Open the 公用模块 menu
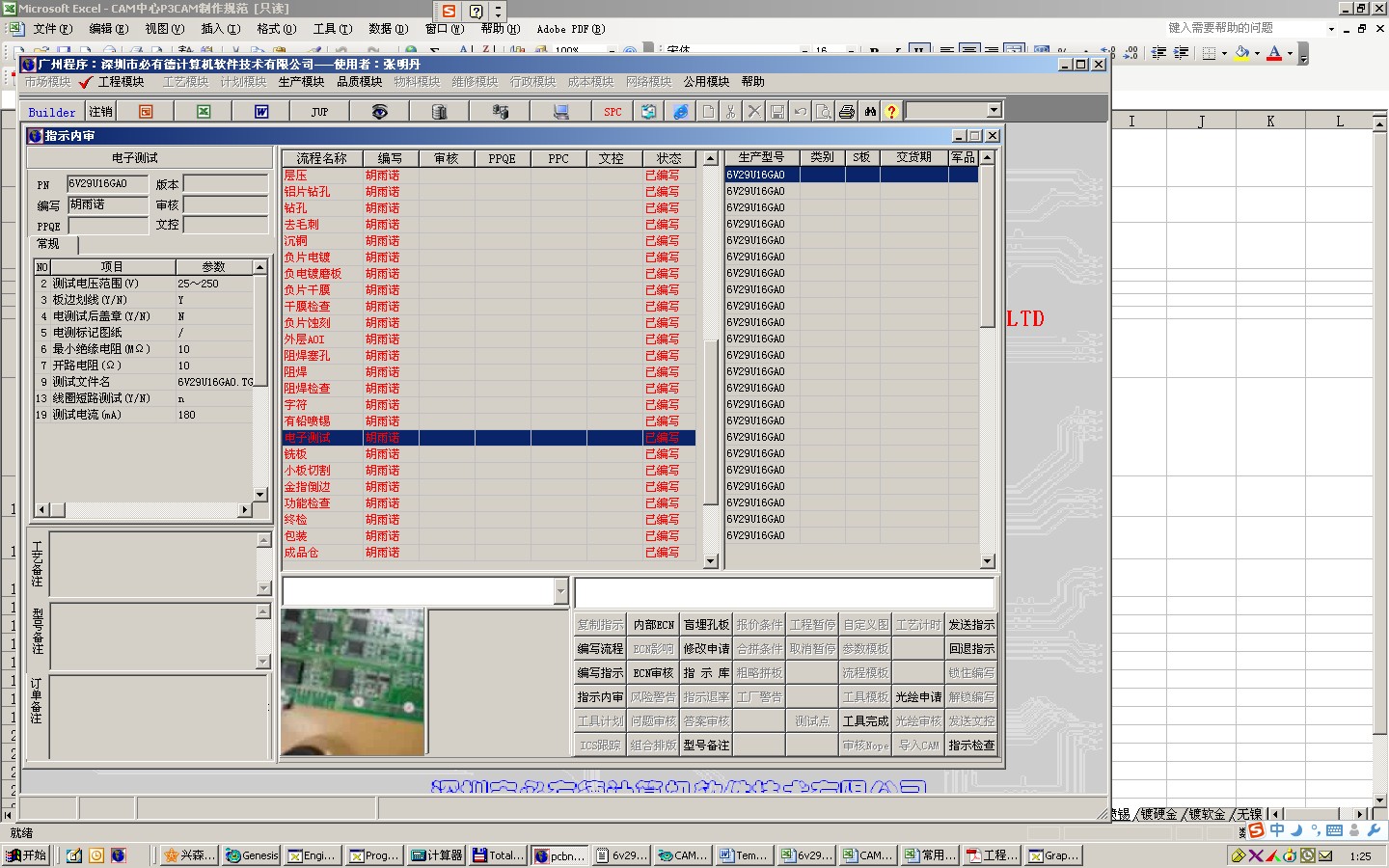The height and width of the screenshot is (868, 1389). click(706, 82)
